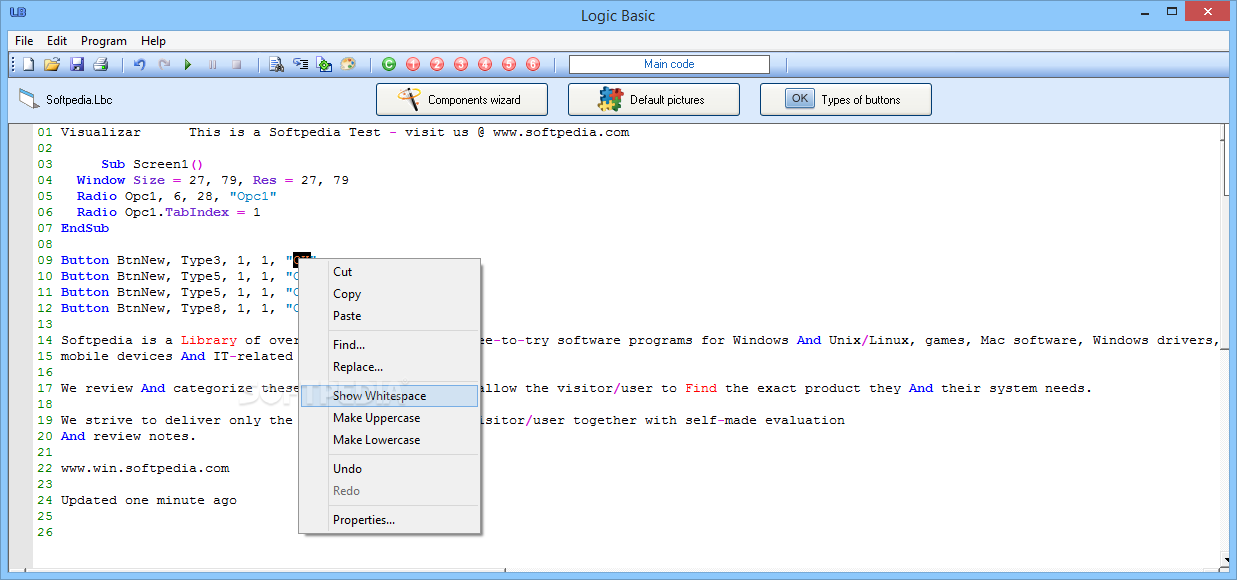Image resolution: width=1237 pixels, height=580 pixels.
Task: Click 'And review notes.' on line 20
Action: point(129,436)
